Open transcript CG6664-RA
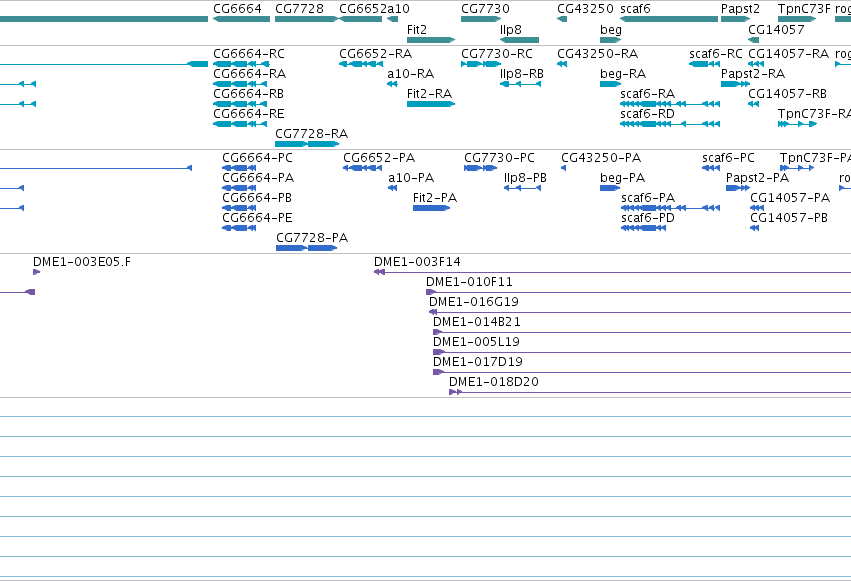851x581 pixels. click(x=250, y=73)
